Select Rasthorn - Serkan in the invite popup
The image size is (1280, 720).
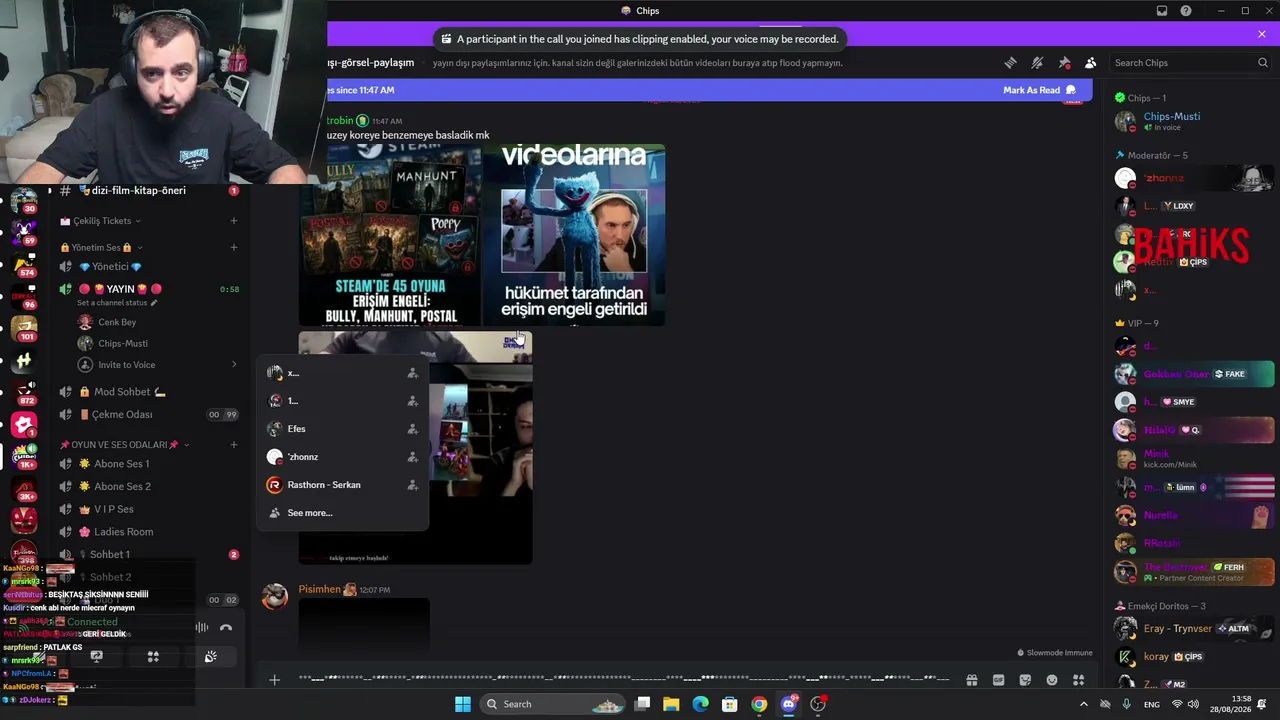pos(343,485)
